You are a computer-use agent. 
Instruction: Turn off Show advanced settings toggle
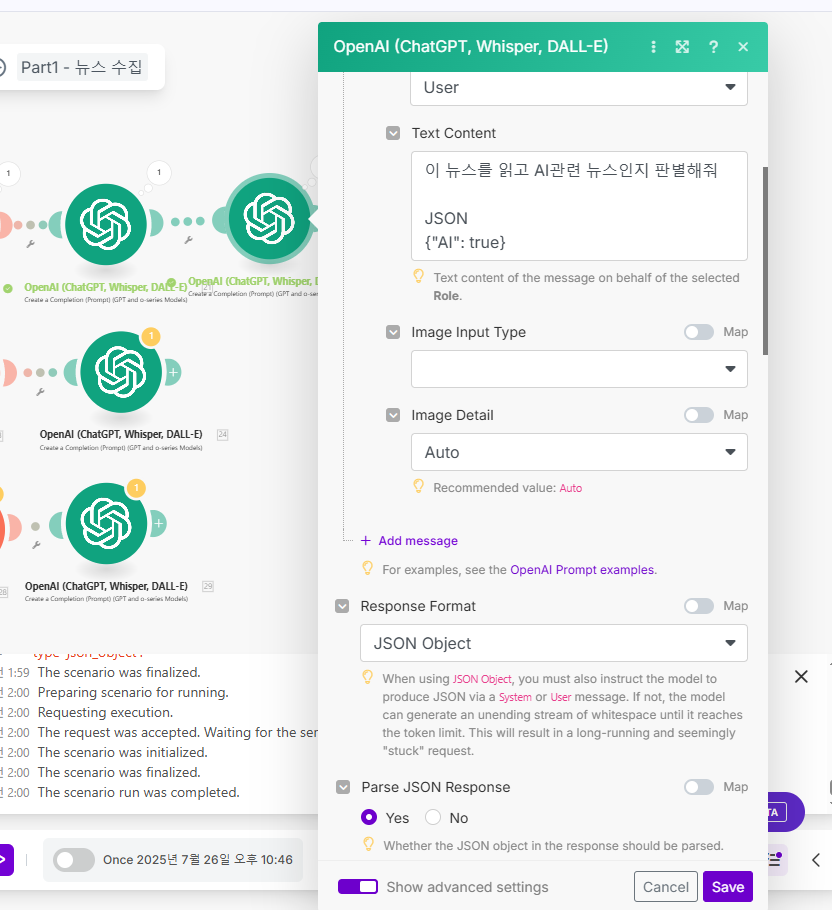(x=358, y=887)
